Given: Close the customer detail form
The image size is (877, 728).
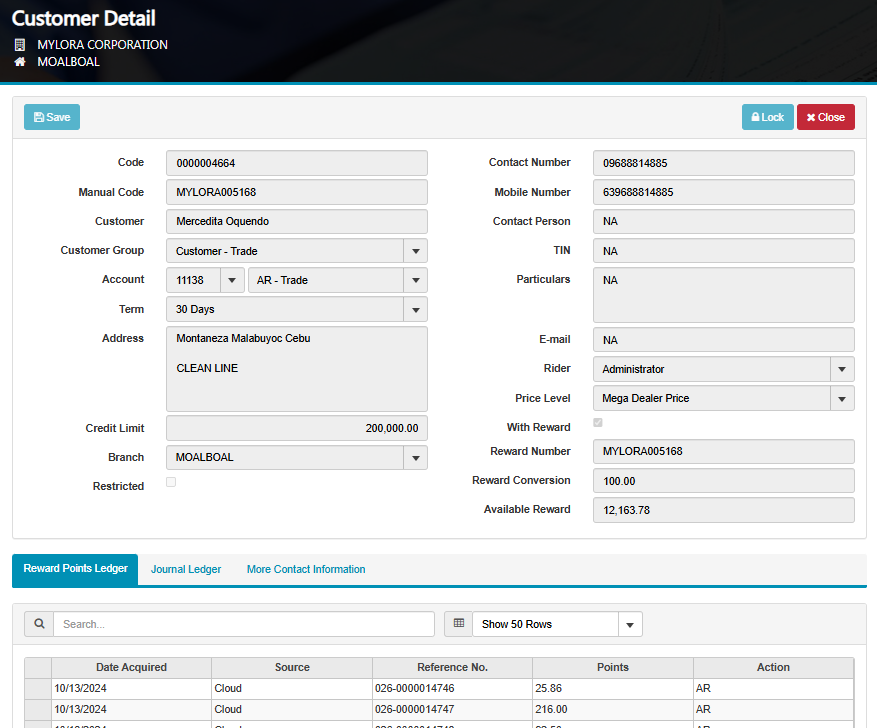Looking at the screenshot, I should (825, 117).
